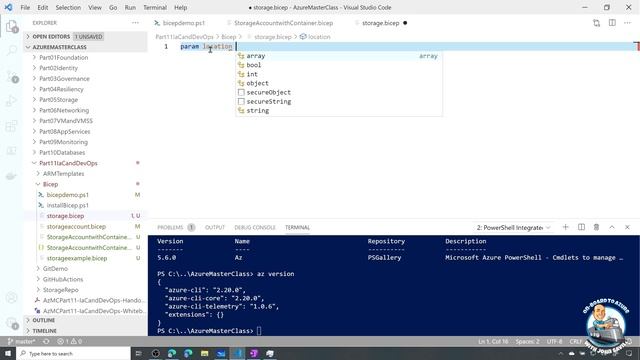Expand the Outline section

pos(85,320)
